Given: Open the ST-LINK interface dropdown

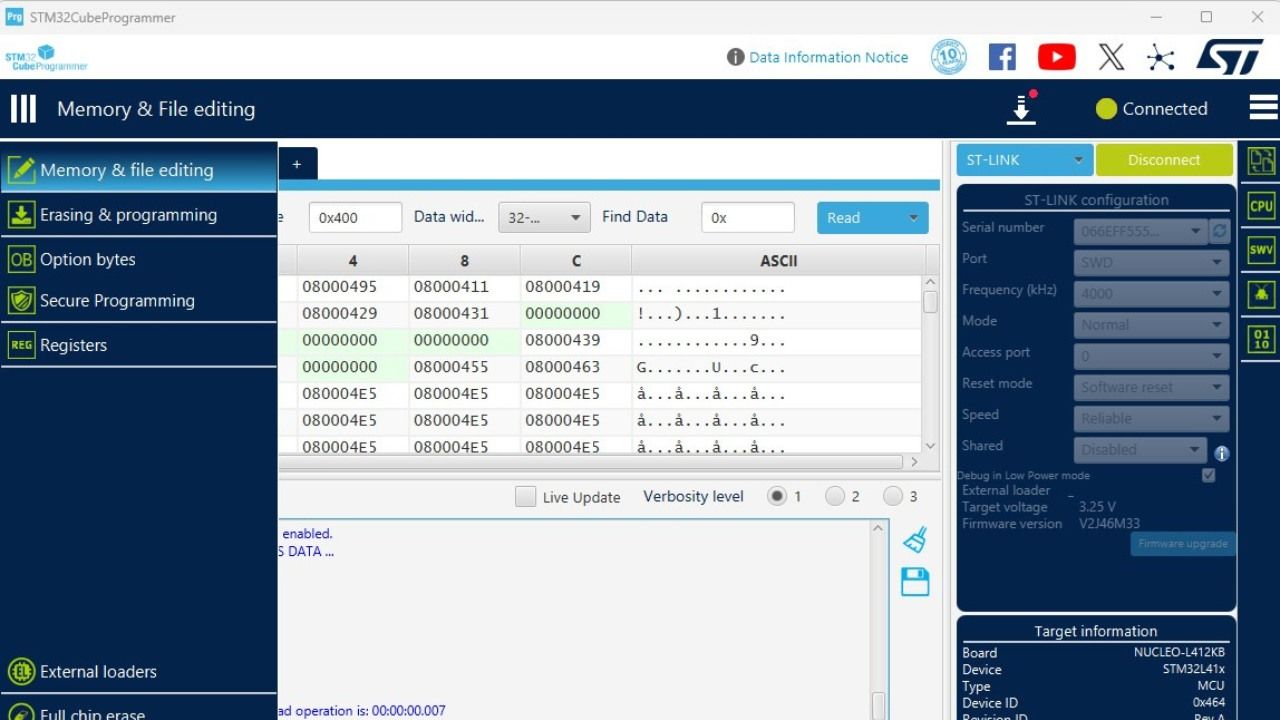Looking at the screenshot, I should 1025,160.
